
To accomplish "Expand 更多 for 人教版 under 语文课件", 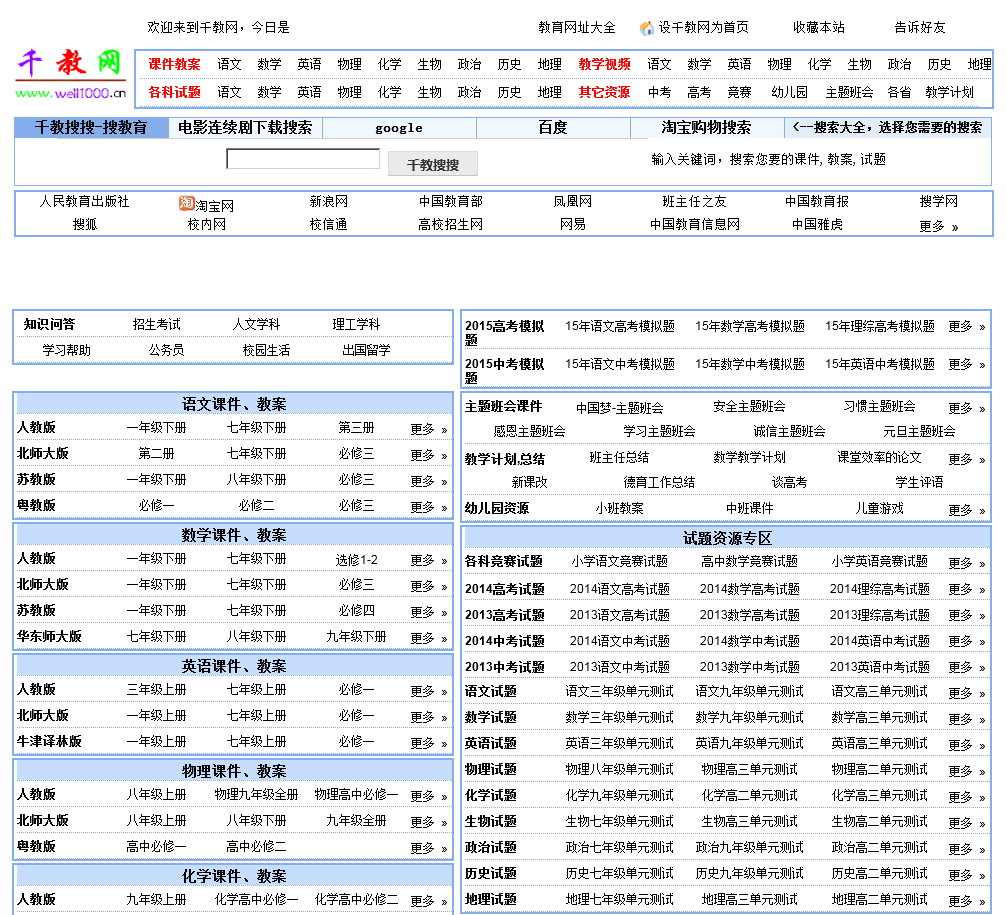I will (428, 430).
